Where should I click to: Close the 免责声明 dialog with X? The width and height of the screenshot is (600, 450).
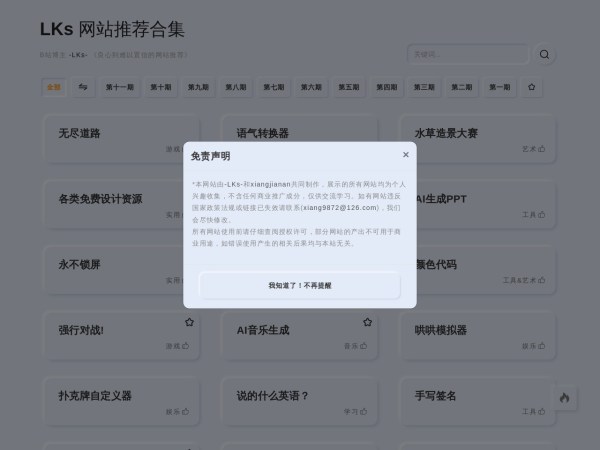pos(405,155)
